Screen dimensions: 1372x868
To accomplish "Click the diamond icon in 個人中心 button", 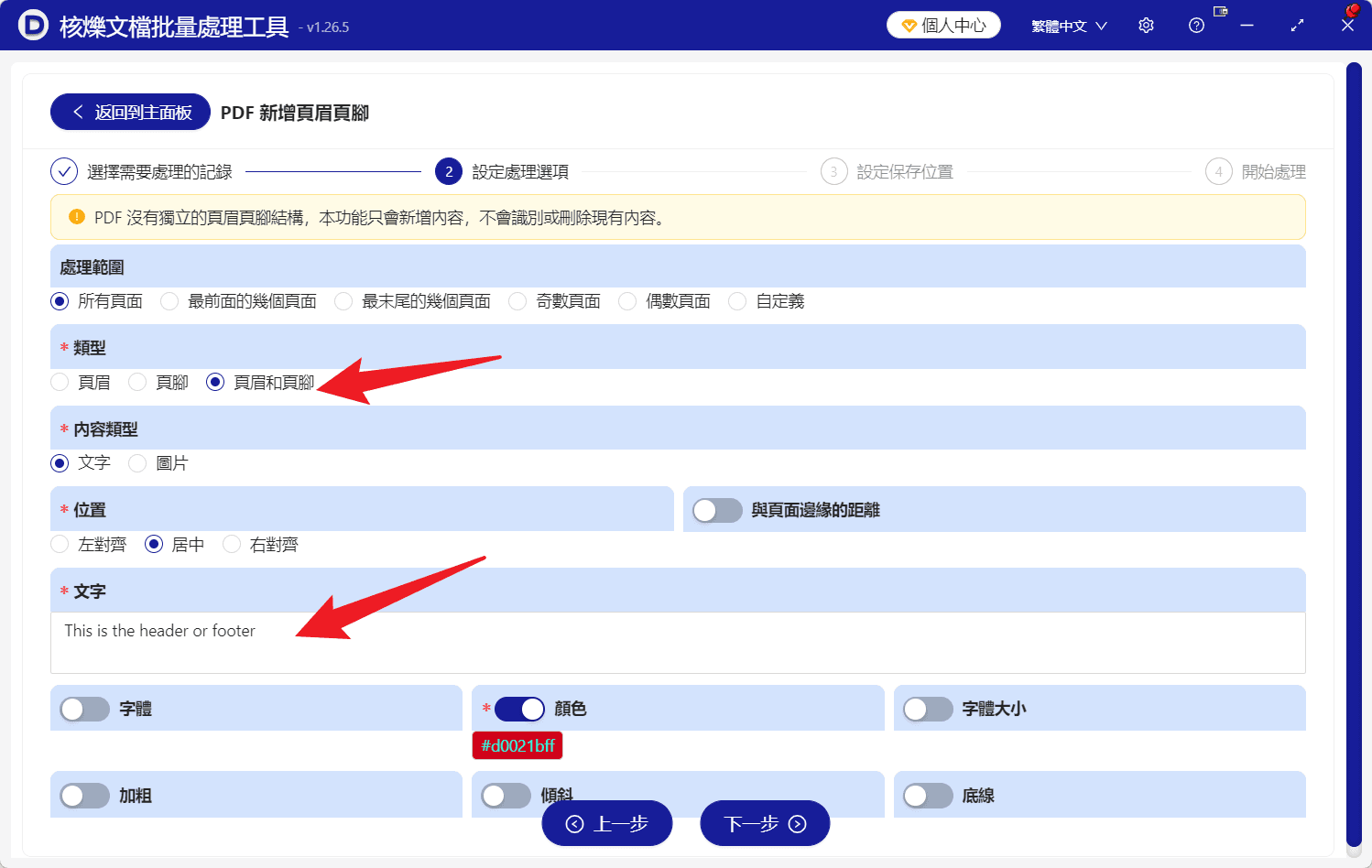I will tap(909, 26).
